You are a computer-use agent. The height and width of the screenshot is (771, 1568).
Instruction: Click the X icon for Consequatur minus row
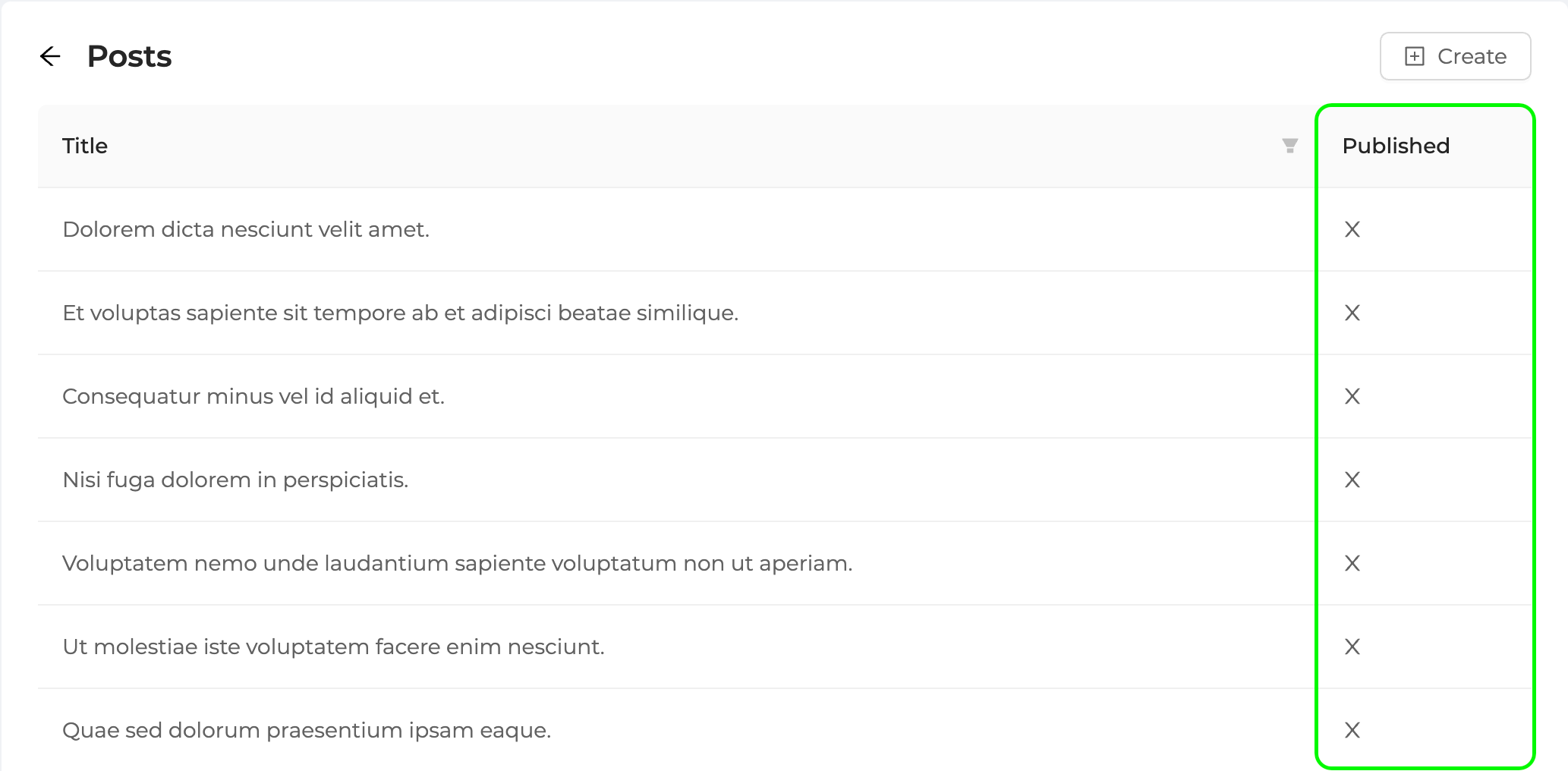(1352, 396)
